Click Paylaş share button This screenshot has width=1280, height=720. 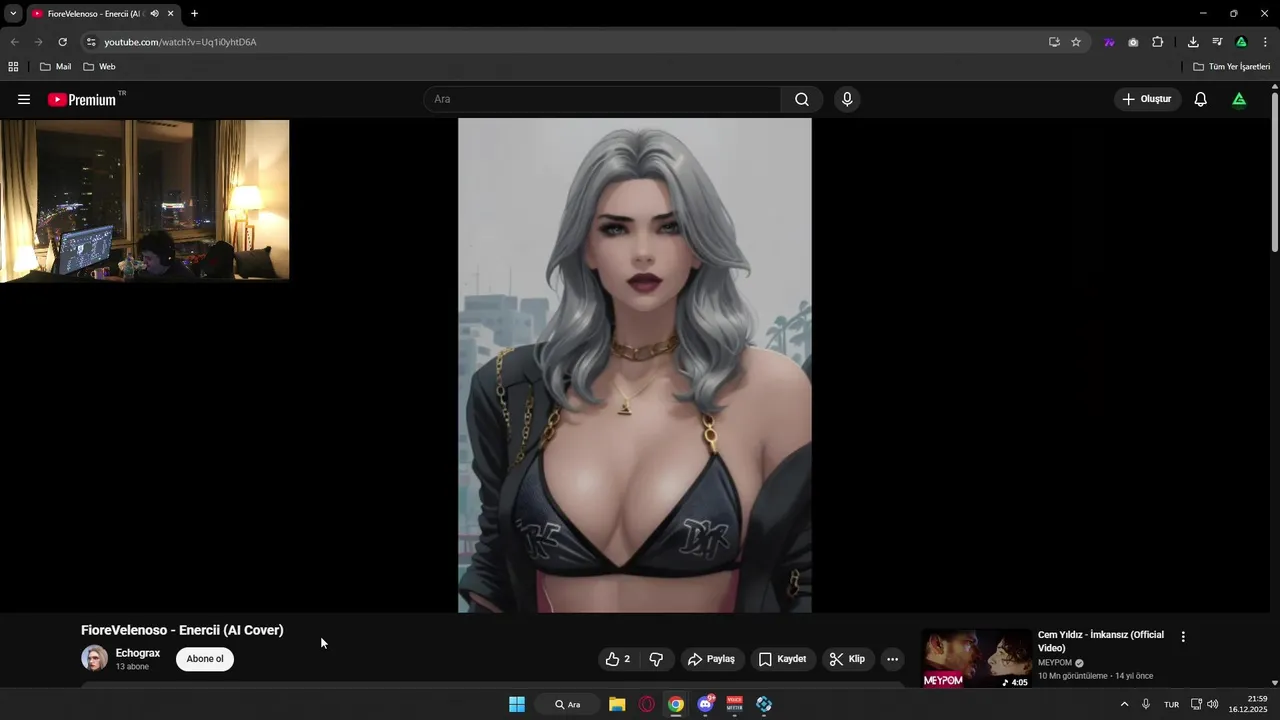click(711, 659)
